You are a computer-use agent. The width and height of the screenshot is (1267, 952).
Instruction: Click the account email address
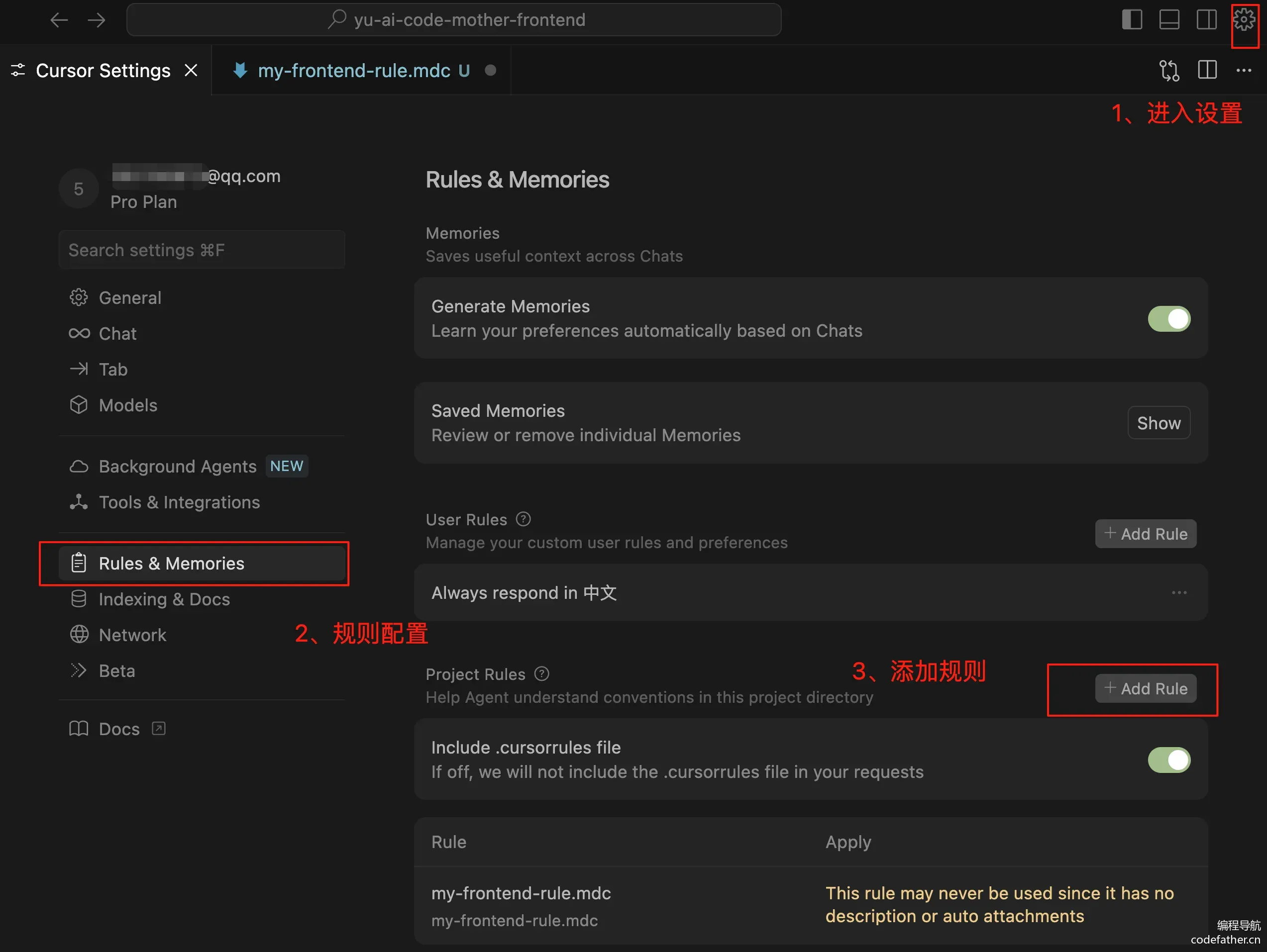coord(196,176)
